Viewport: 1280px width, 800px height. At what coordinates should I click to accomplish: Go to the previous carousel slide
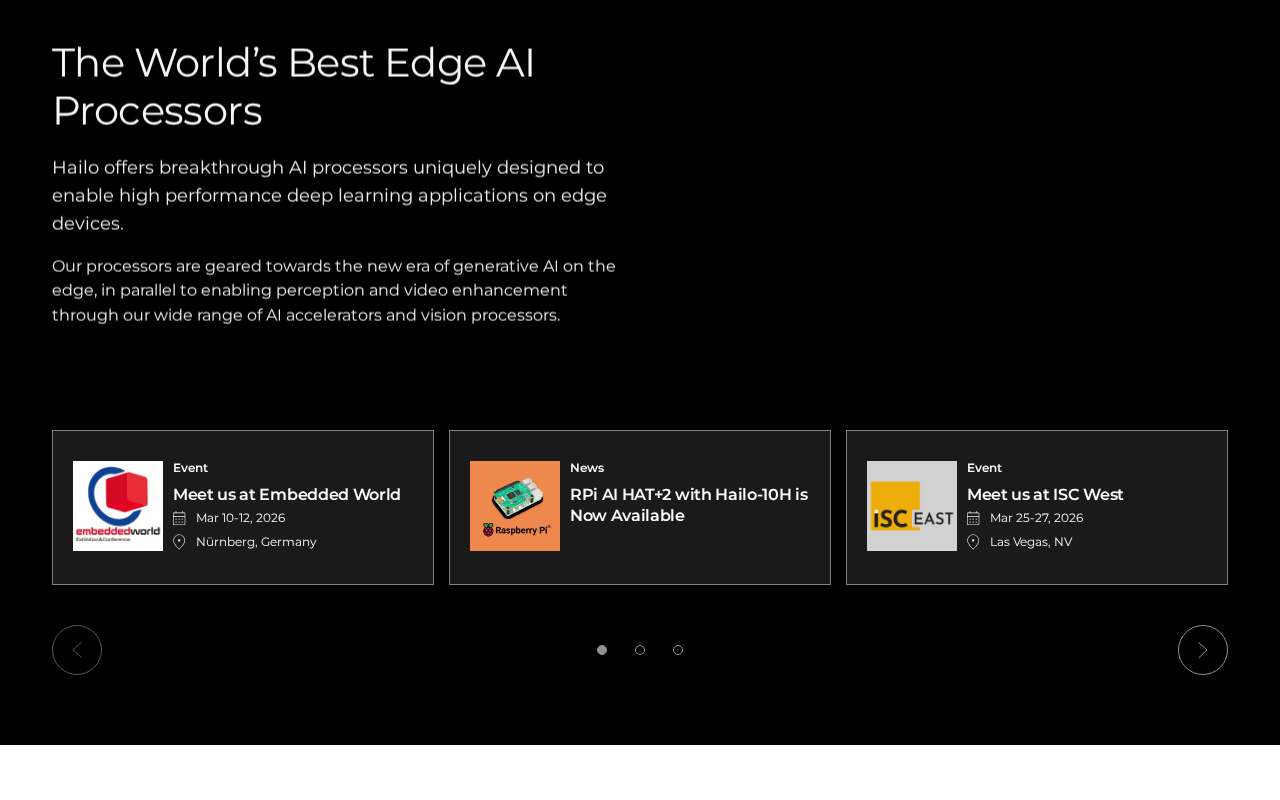(77, 650)
